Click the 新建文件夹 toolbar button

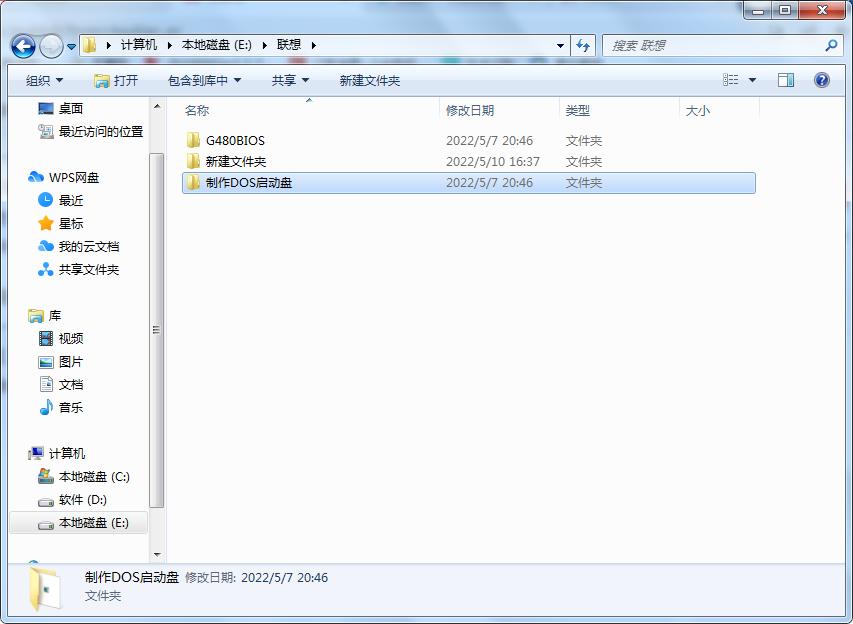pos(370,80)
